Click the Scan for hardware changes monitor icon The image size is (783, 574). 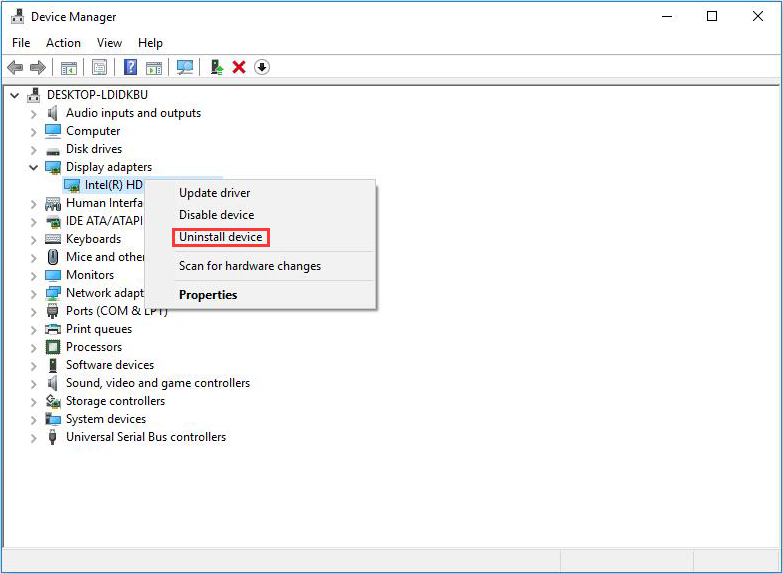(x=185, y=67)
